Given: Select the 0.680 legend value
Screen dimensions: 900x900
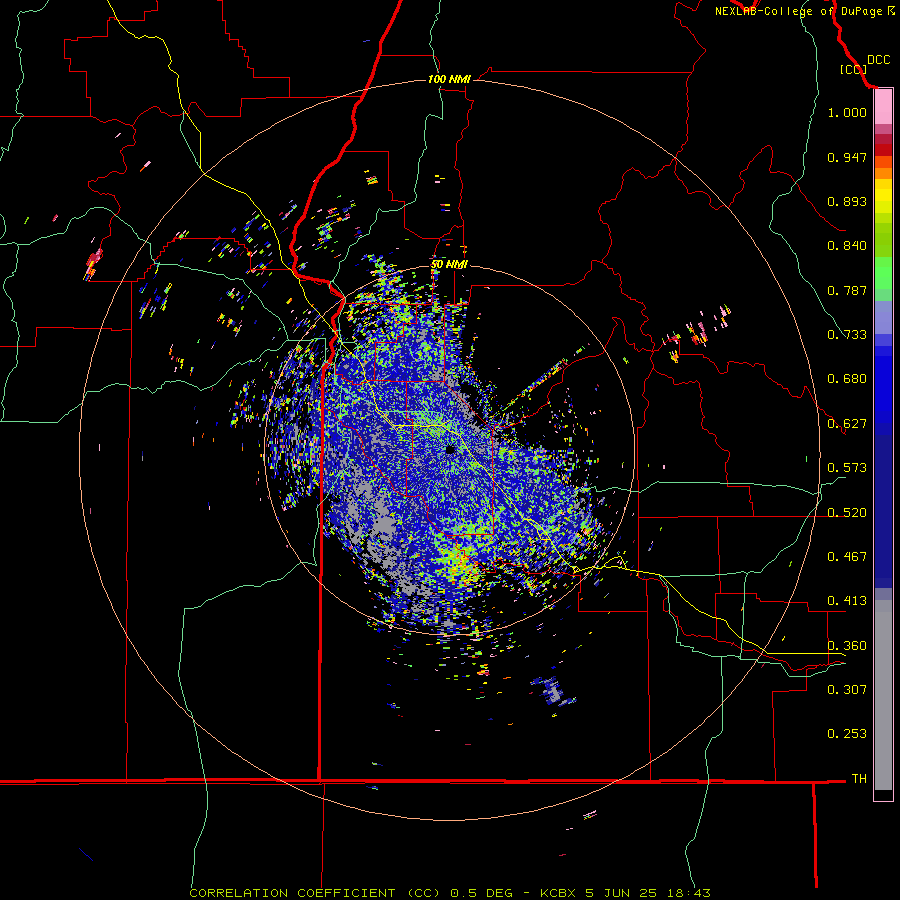Looking at the screenshot, I should (x=847, y=379).
